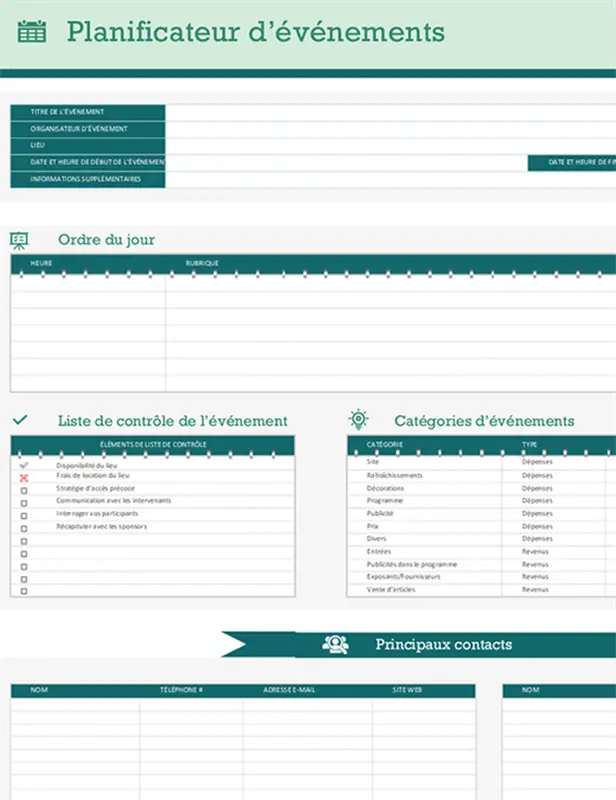Viewport: 616px width, 800px height.
Task: Select the Vente d'articles category cell
Action: click(x=425, y=589)
